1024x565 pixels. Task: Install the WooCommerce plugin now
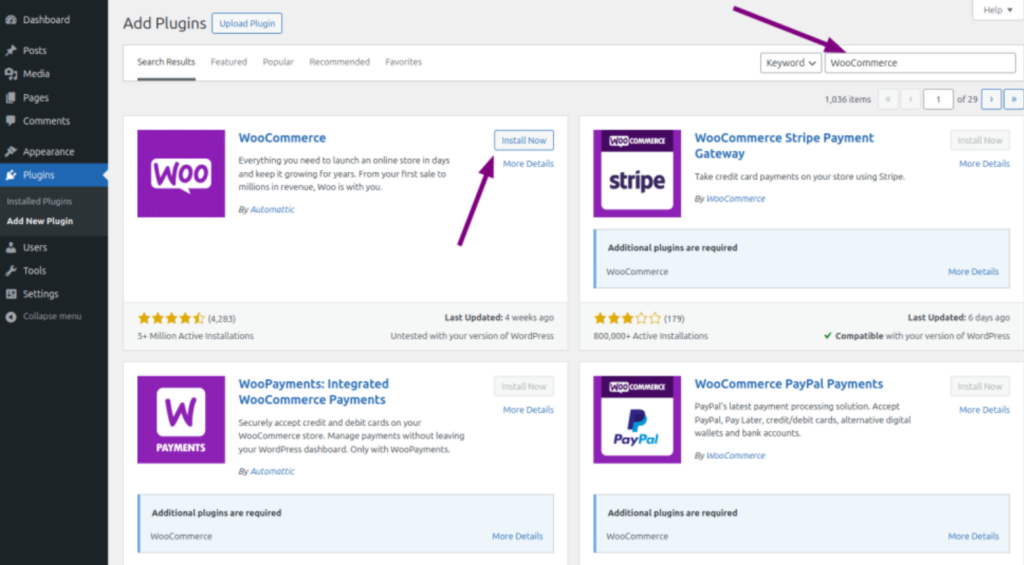tap(524, 140)
